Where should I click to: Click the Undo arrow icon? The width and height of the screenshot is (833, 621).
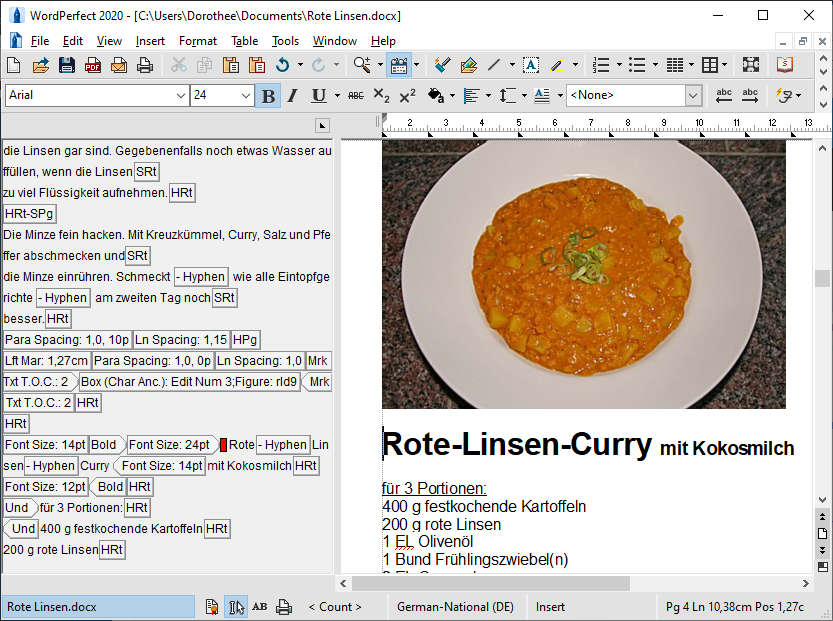[282, 66]
